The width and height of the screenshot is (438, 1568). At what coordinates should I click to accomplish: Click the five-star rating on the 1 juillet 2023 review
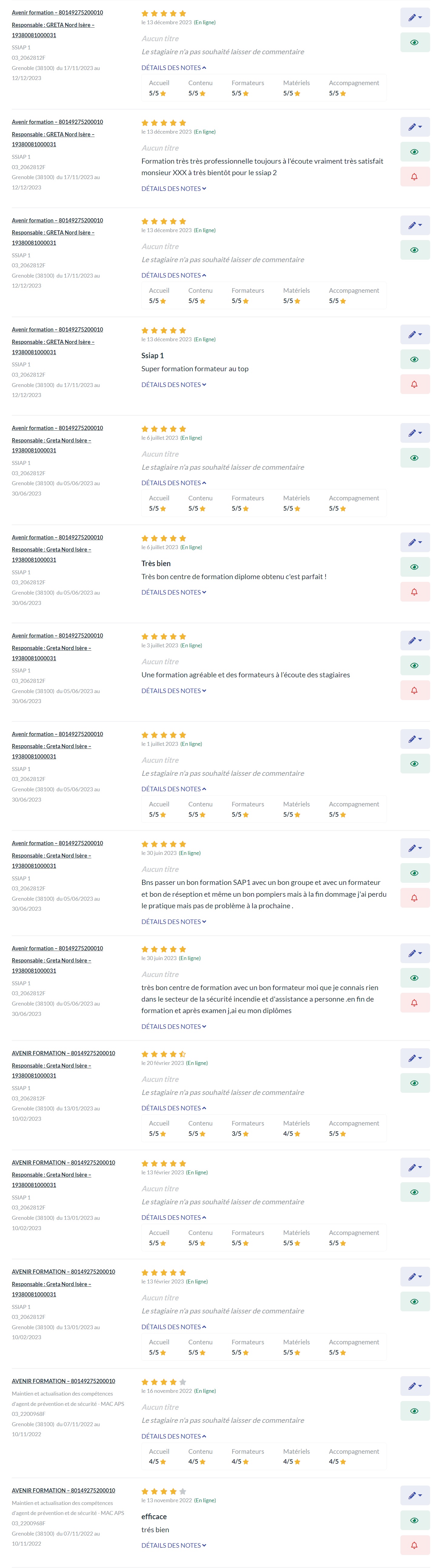click(164, 735)
